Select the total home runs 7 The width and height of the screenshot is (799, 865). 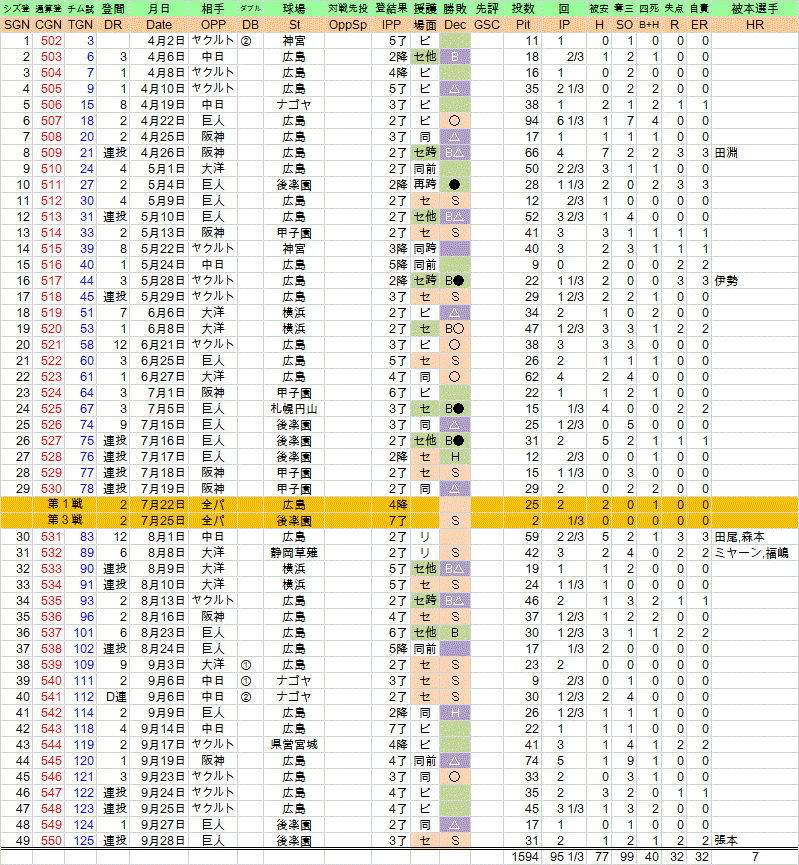(x=755, y=857)
